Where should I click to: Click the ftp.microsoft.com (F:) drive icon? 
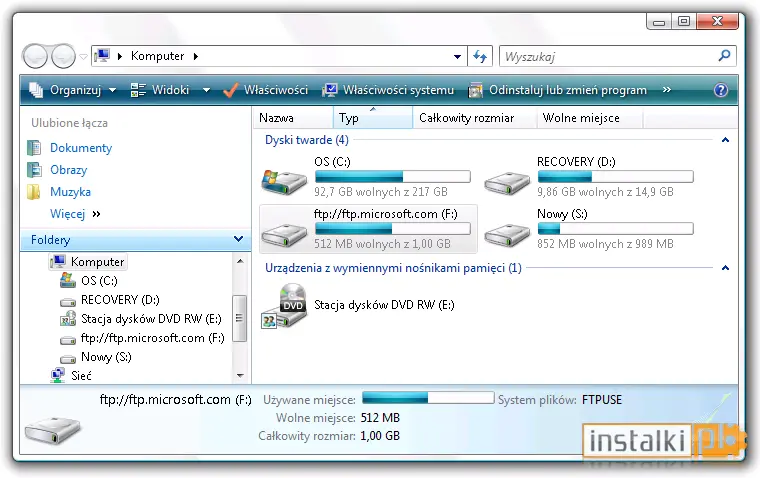284,235
